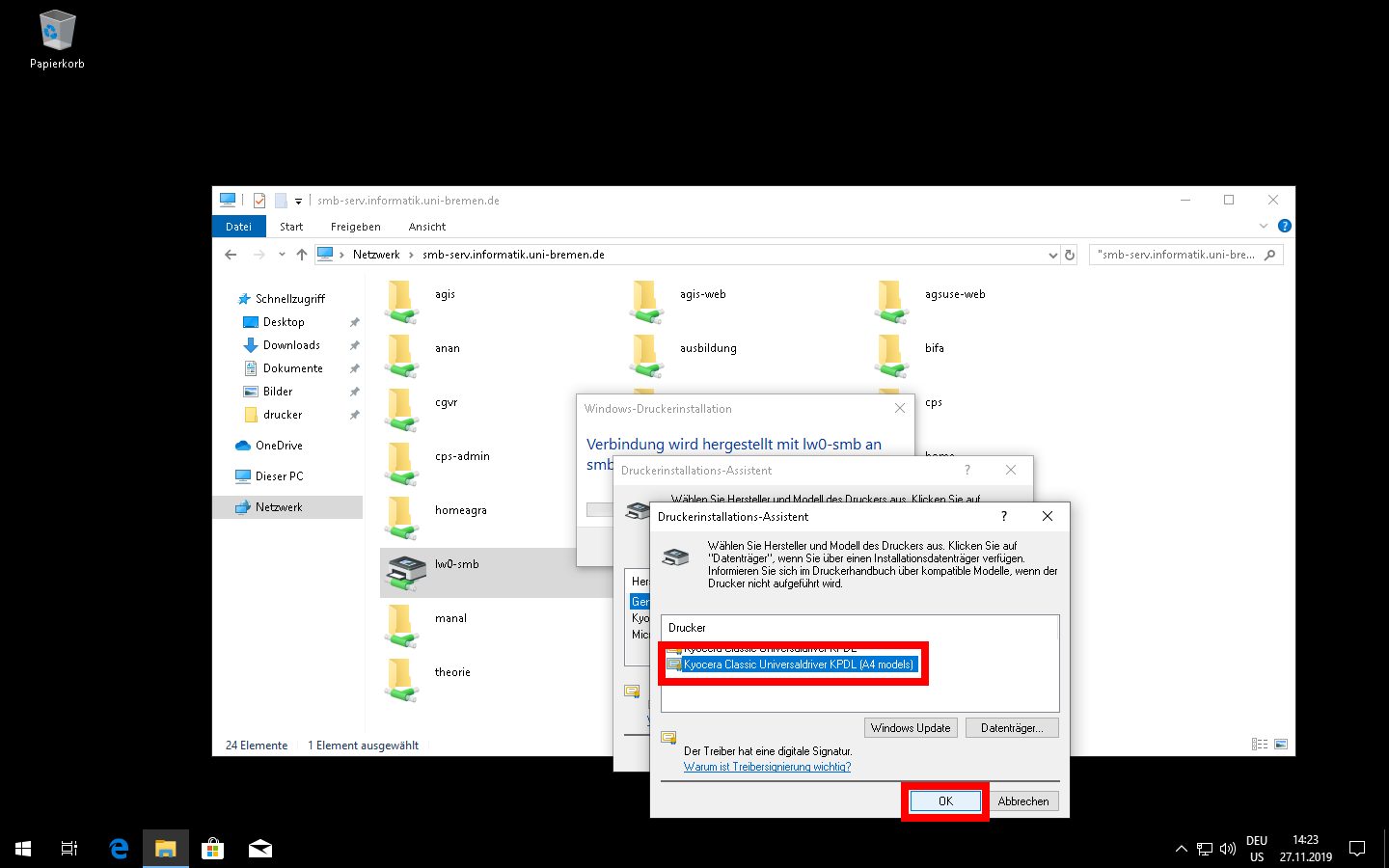The width and height of the screenshot is (1389, 868).
Task: Open Microsoft Store from taskbar
Action: [212, 849]
